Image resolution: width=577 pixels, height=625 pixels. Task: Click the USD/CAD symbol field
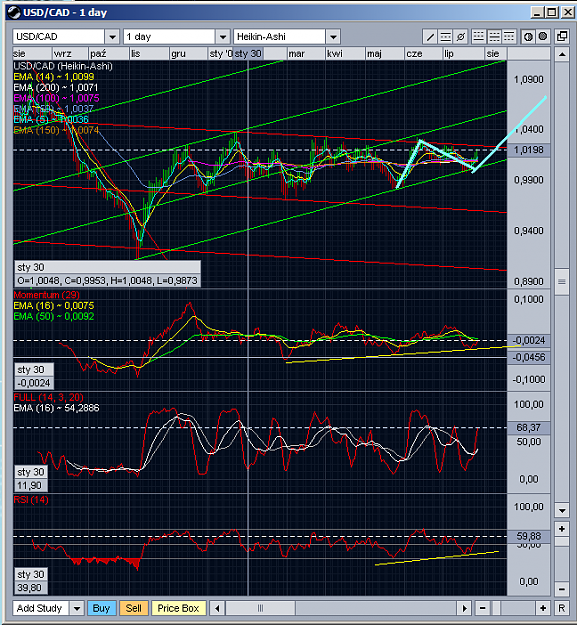tap(59, 37)
